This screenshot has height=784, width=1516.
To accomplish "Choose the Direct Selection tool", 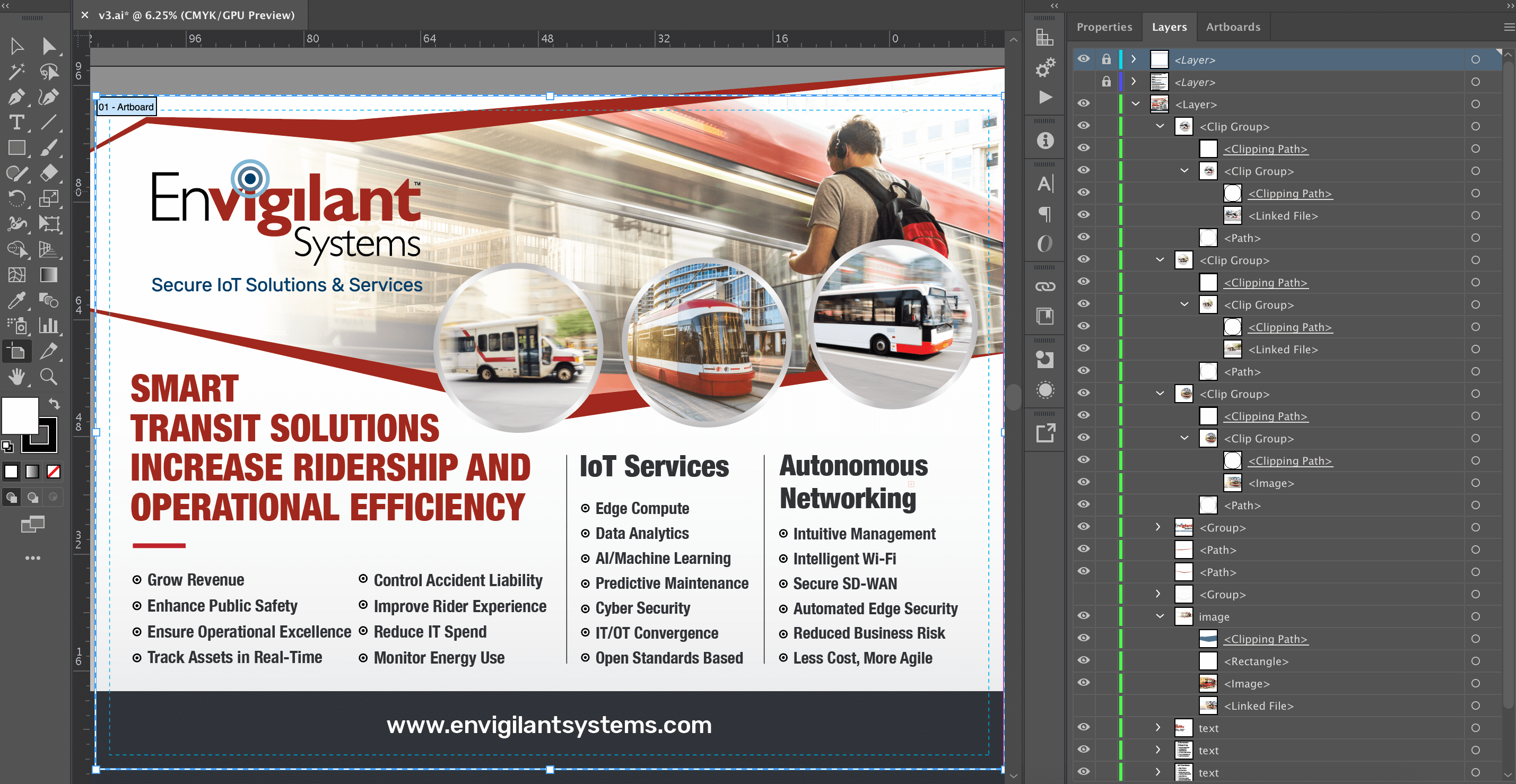I will (x=48, y=47).
